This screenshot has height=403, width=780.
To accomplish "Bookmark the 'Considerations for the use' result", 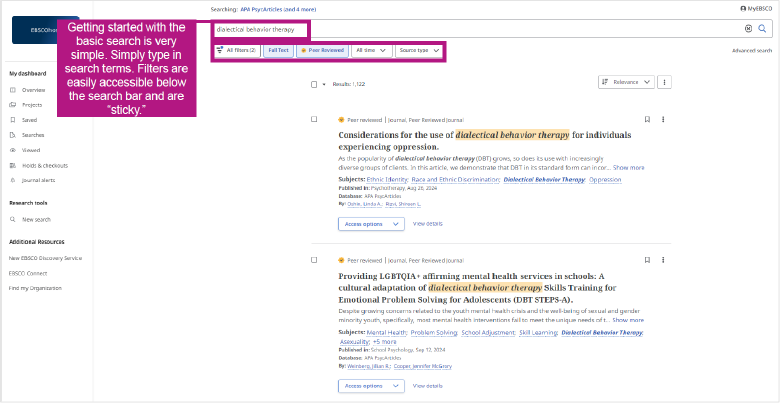I will pos(647,119).
